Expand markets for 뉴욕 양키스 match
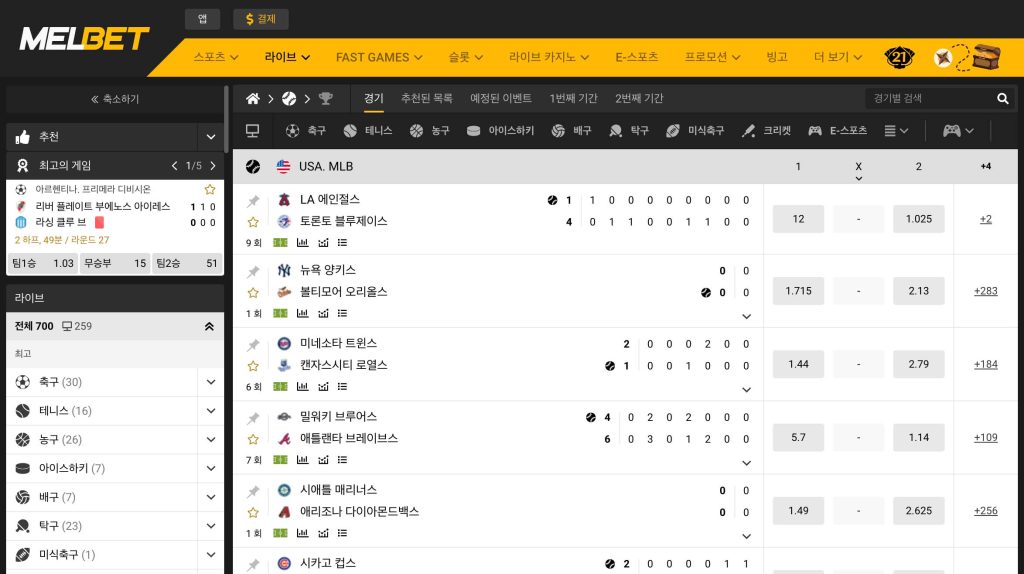Image resolution: width=1024 pixels, height=574 pixels. click(746, 316)
